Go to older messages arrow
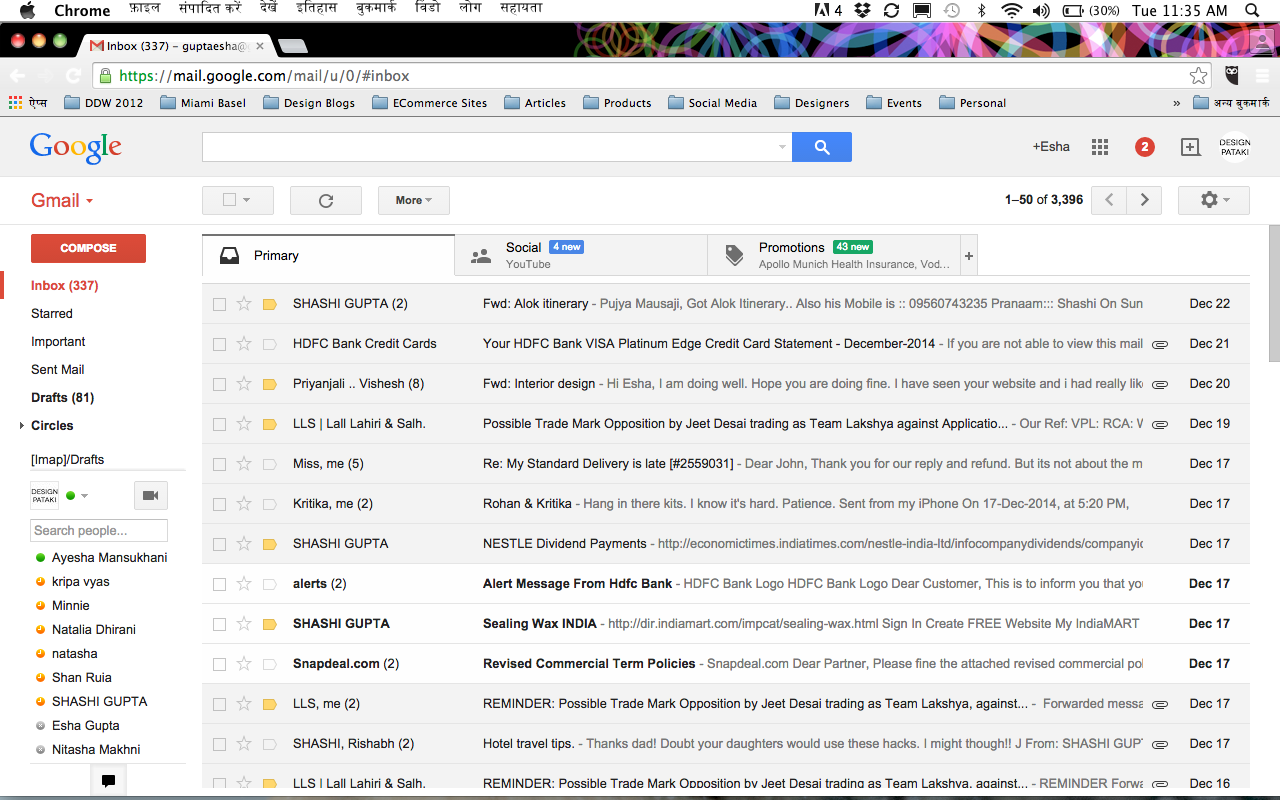Image resolution: width=1280 pixels, height=800 pixels. pyautogui.click(x=1145, y=200)
